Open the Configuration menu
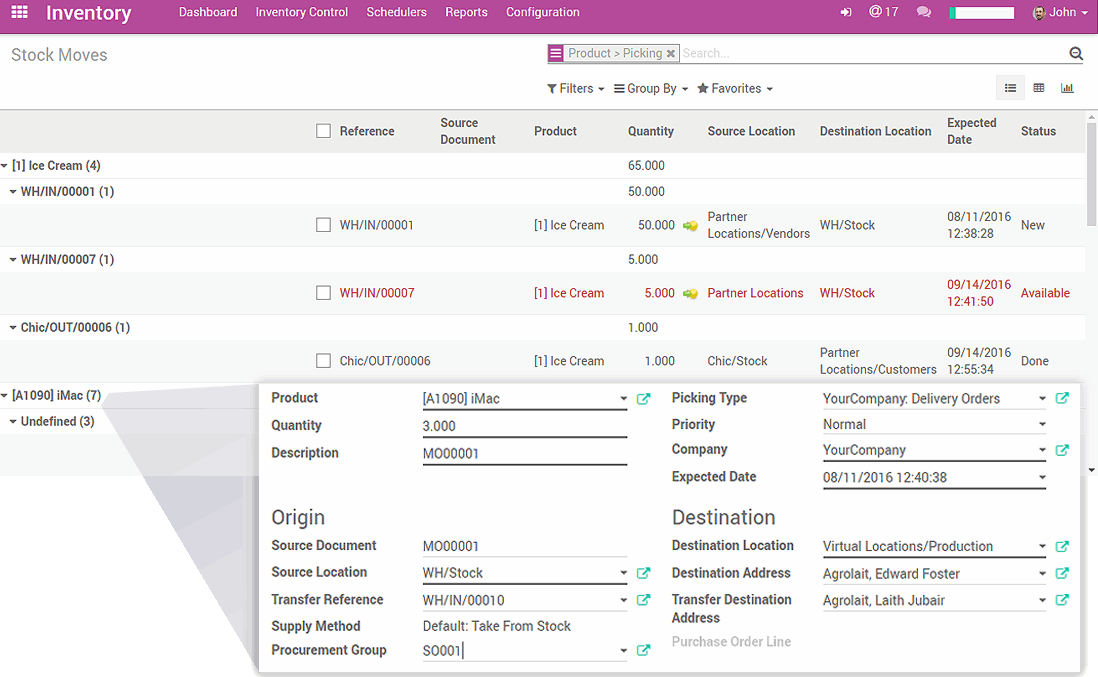 coord(543,12)
